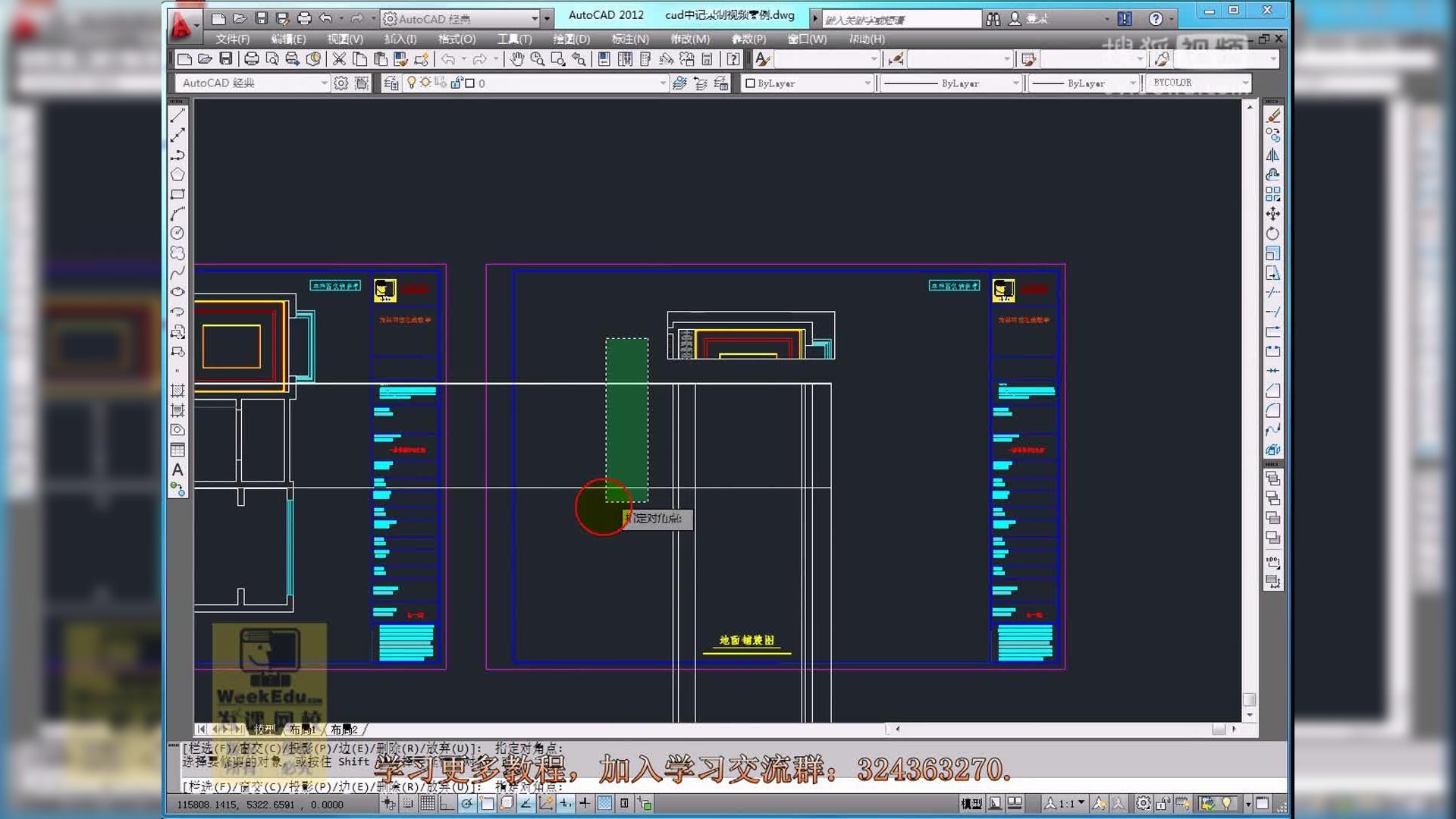This screenshot has height=819, width=1456.
Task: Switch to the 布局2 layout tab
Action: pos(344,730)
